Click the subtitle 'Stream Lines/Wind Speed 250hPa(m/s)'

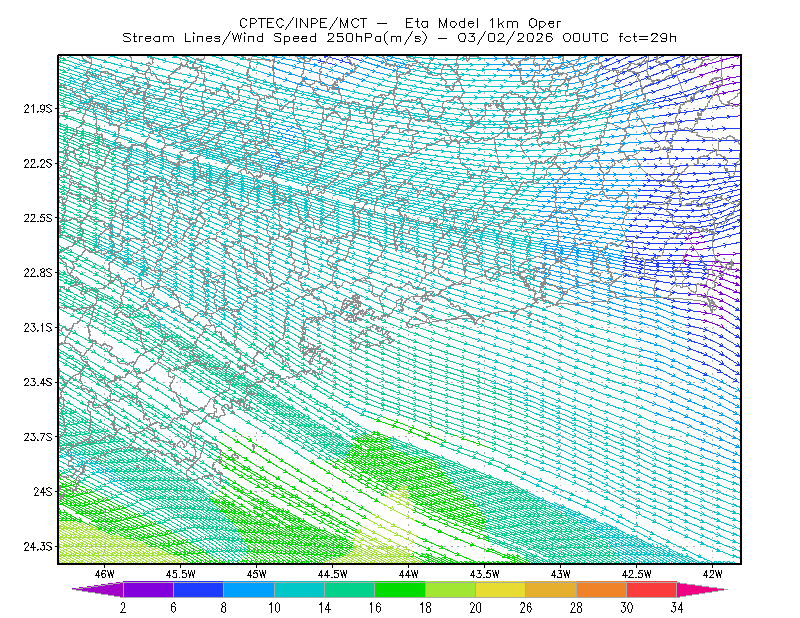click(x=274, y=38)
